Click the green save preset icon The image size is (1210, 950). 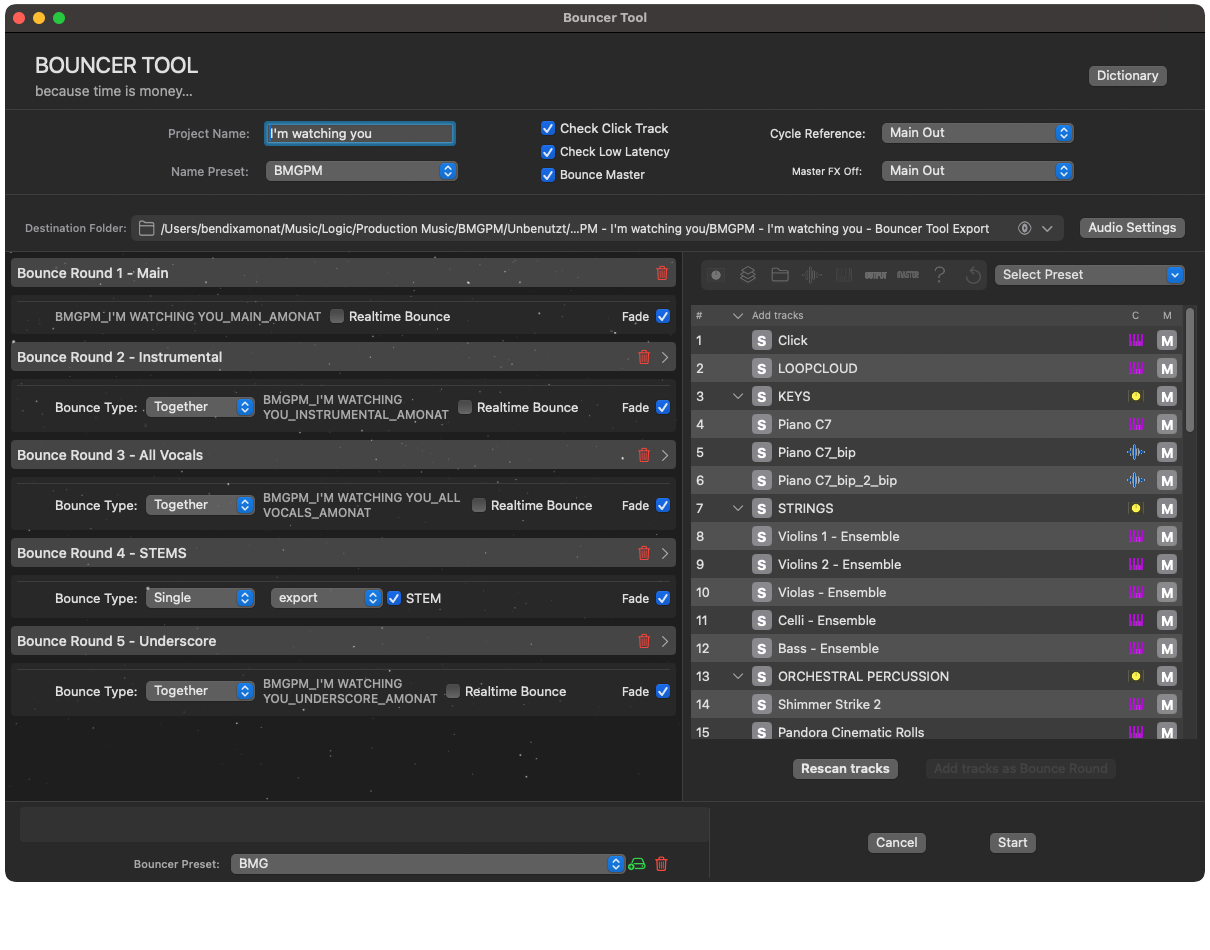[637, 864]
